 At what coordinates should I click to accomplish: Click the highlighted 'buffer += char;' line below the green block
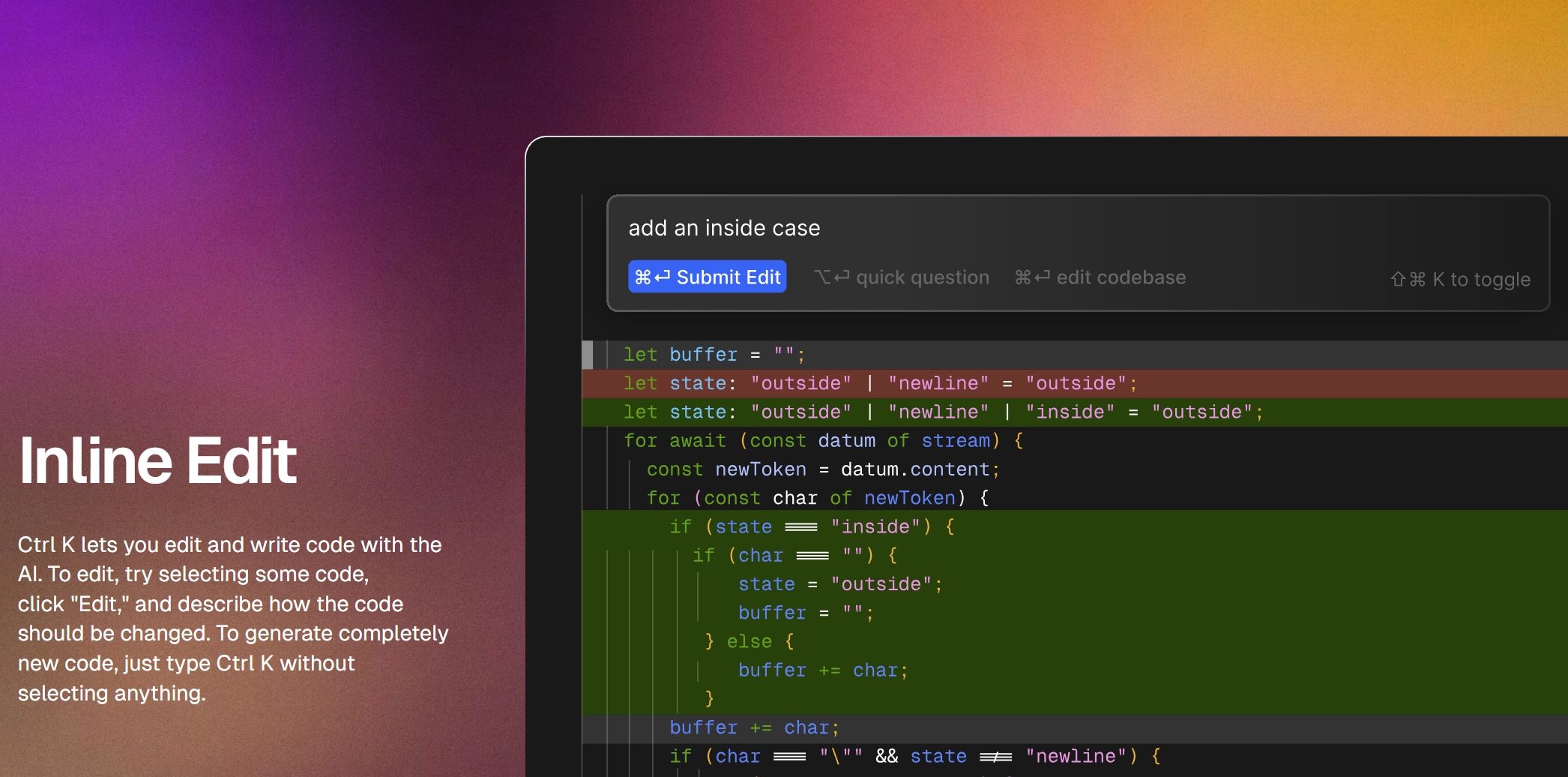click(754, 727)
